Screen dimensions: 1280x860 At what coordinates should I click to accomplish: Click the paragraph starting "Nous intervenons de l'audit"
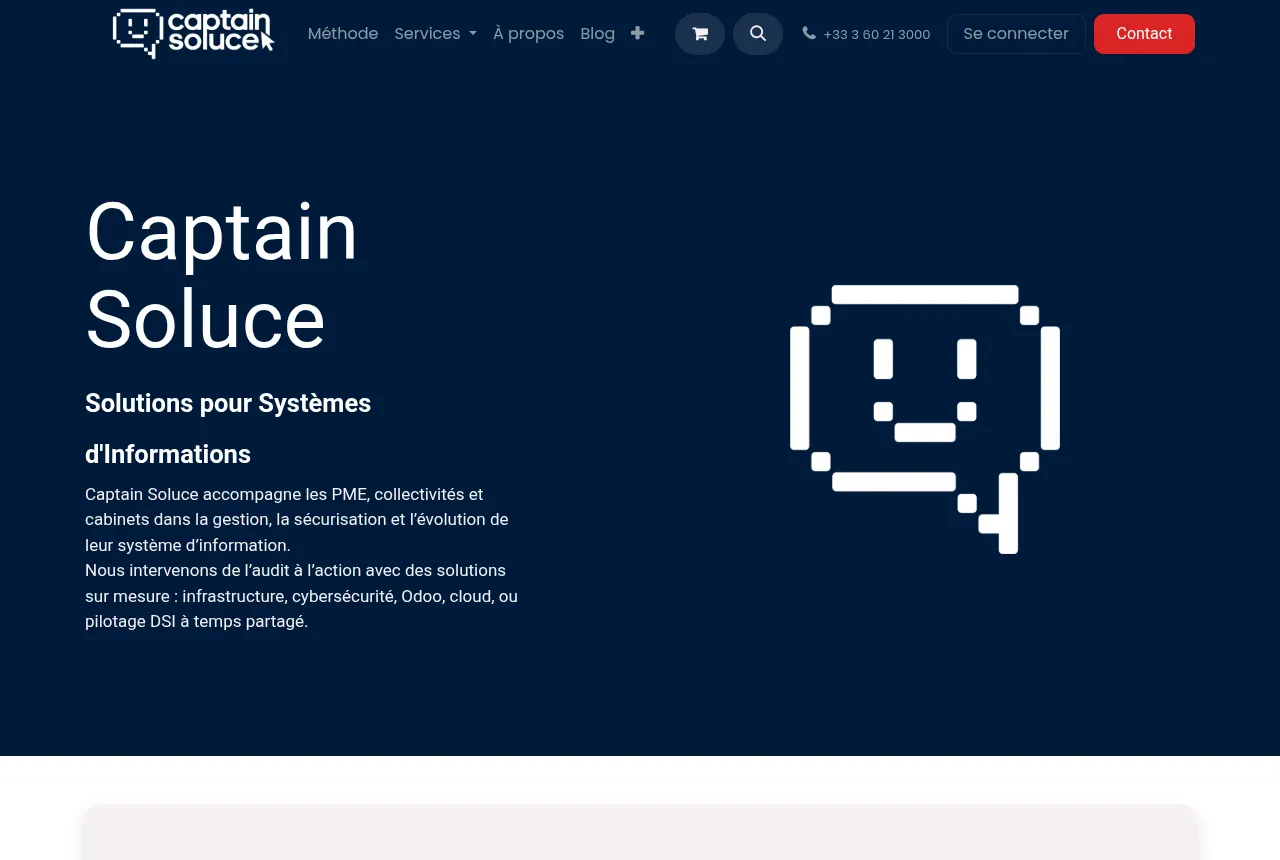point(301,596)
